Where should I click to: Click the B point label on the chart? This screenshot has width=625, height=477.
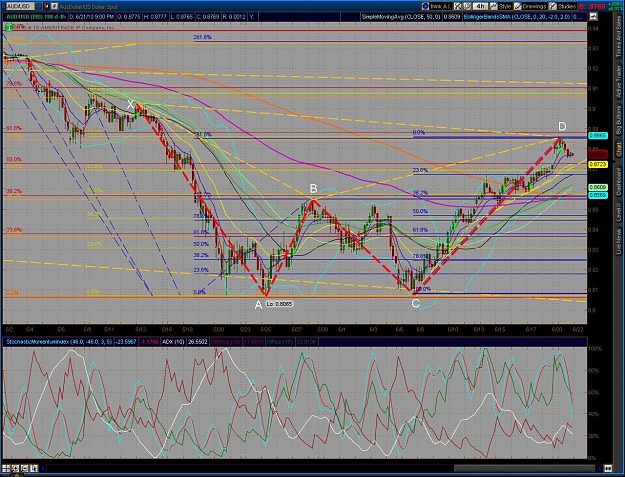pyautogui.click(x=313, y=188)
